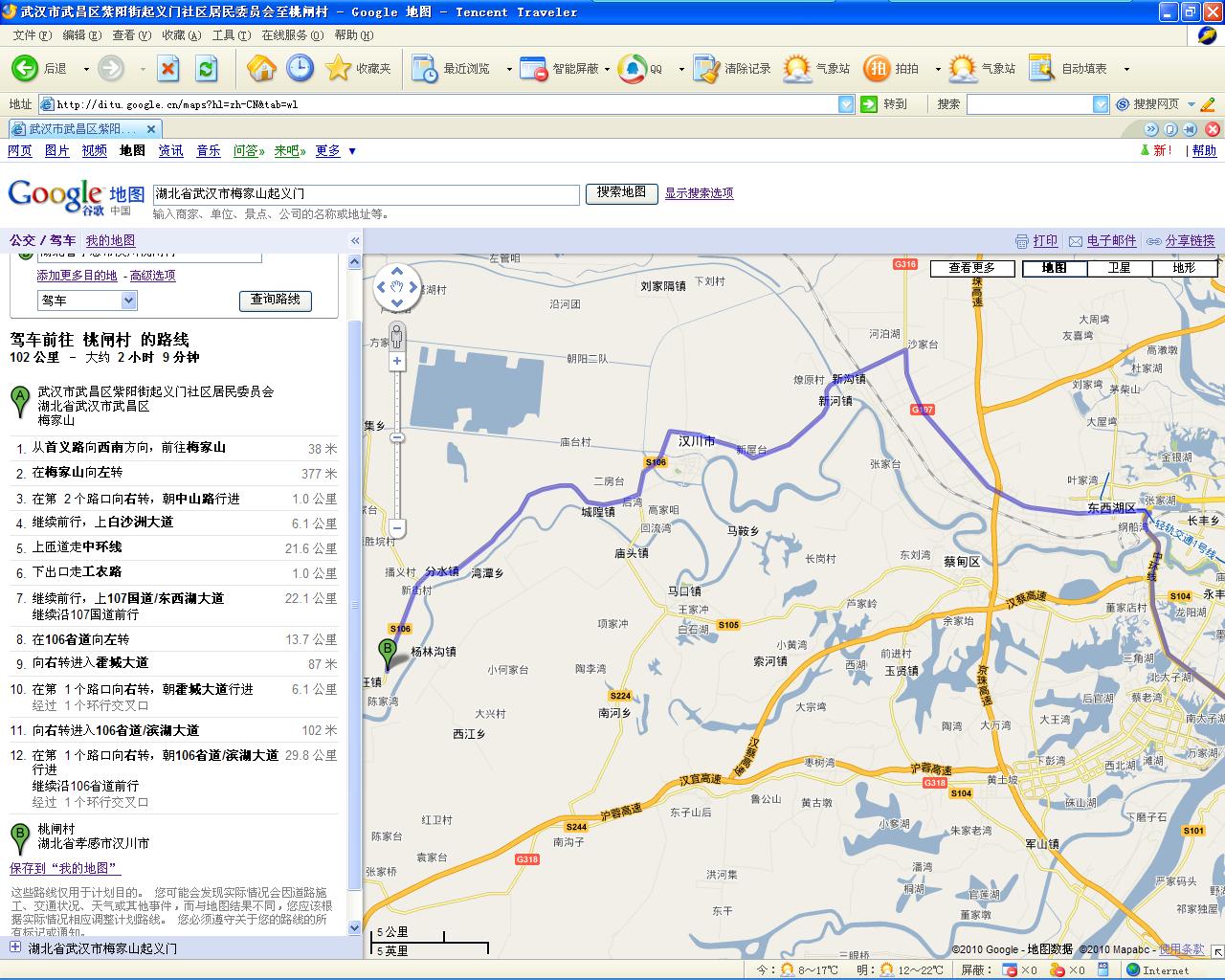Click the map zoom in plus button
This screenshot has height=980, width=1225.
tap(397, 361)
